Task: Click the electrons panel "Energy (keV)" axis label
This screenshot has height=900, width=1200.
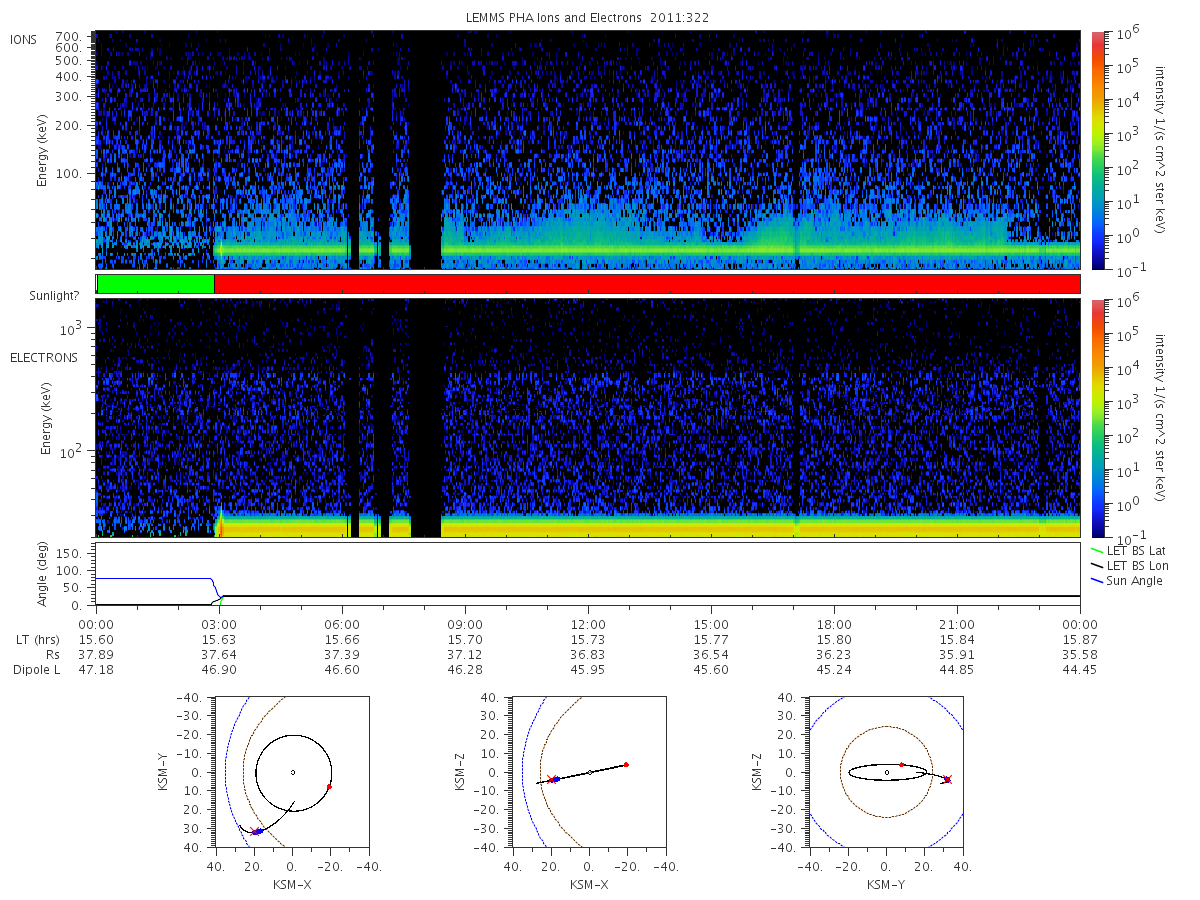Action: pos(46,418)
